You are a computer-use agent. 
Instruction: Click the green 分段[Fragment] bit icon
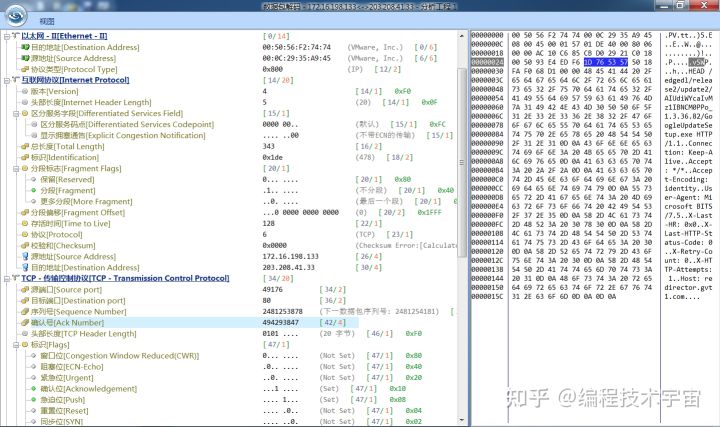pos(34,191)
